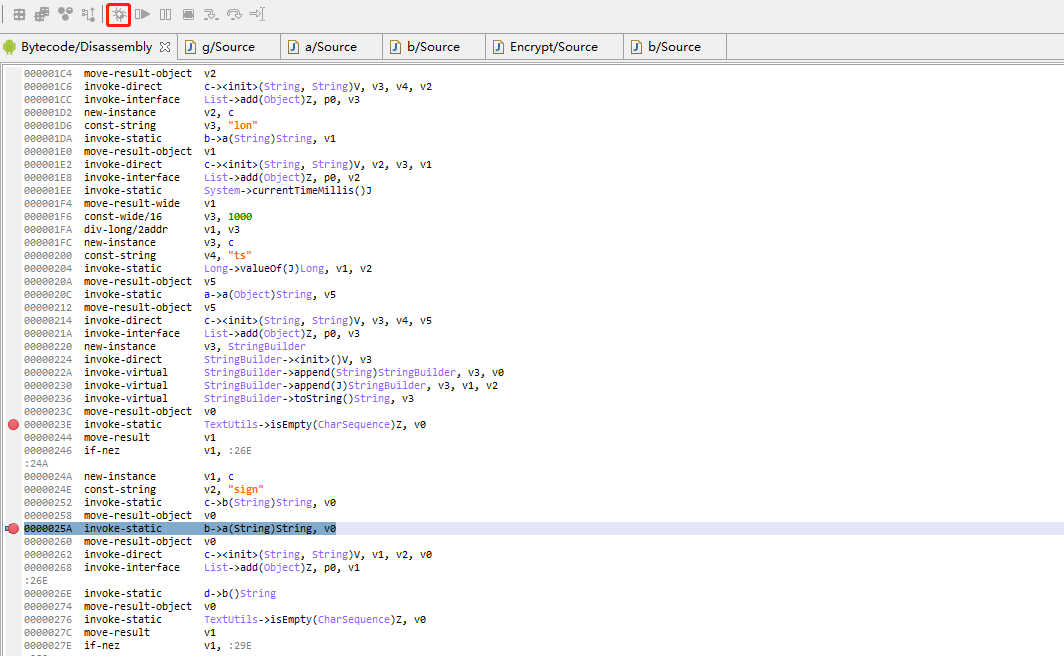Close the Bytecode/Disassembly tab
The width and height of the screenshot is (1064, 656).
pyautogui.click(x=165, y=47)
